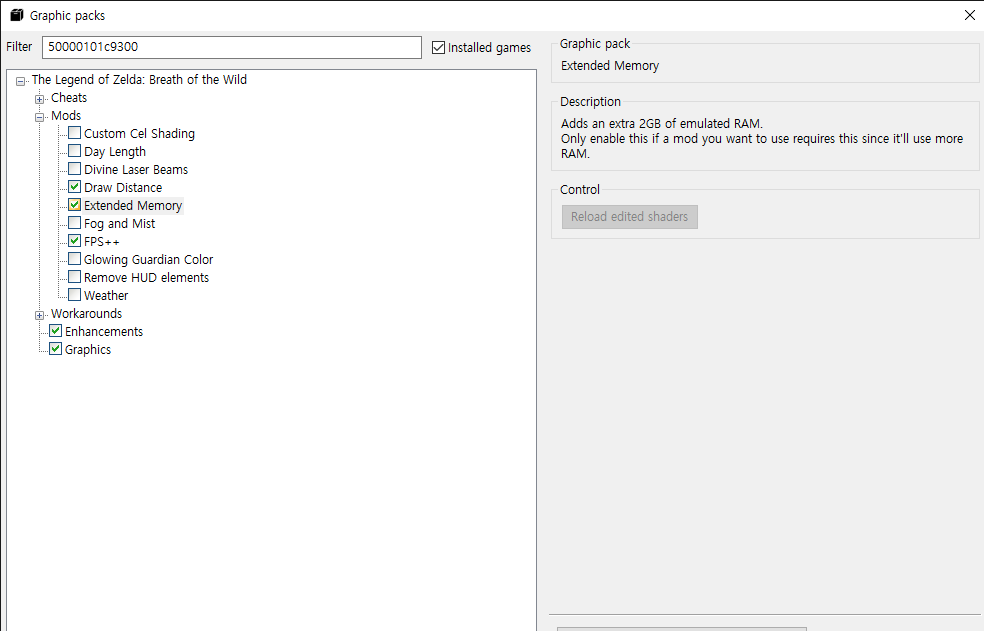Select the Cheats label
Image resolution: width=984 pixels, height=631 pixels.
point(69,98)
